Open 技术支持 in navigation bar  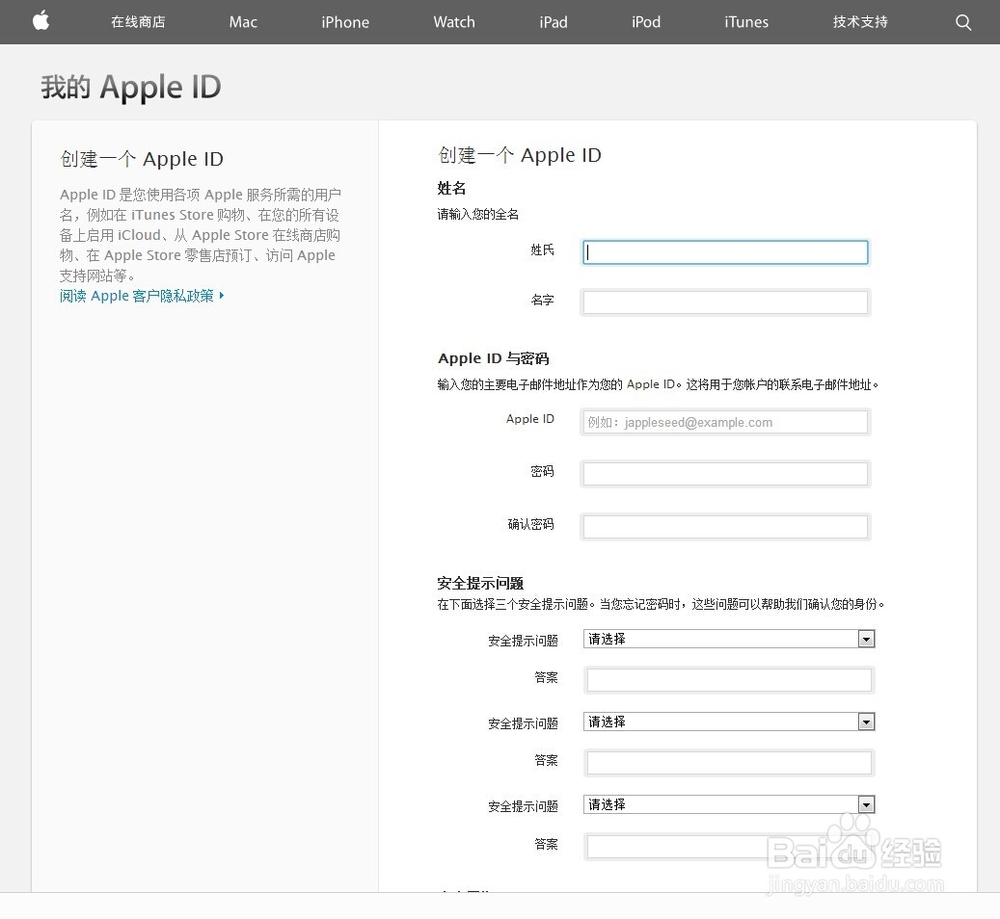tap(860, 22)
